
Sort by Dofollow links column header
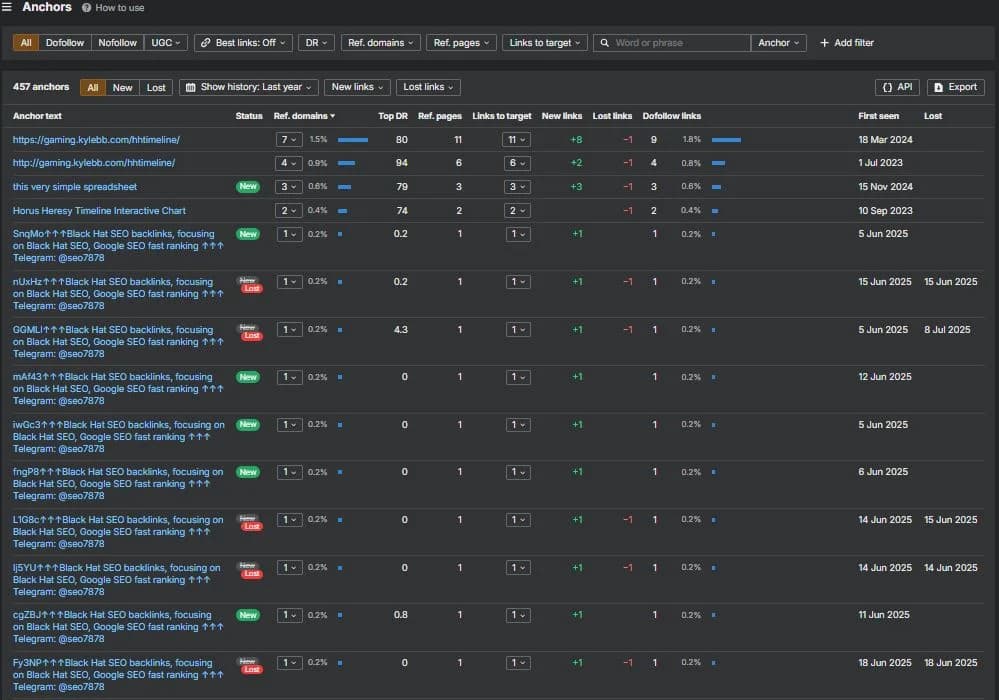click(672, 116)
